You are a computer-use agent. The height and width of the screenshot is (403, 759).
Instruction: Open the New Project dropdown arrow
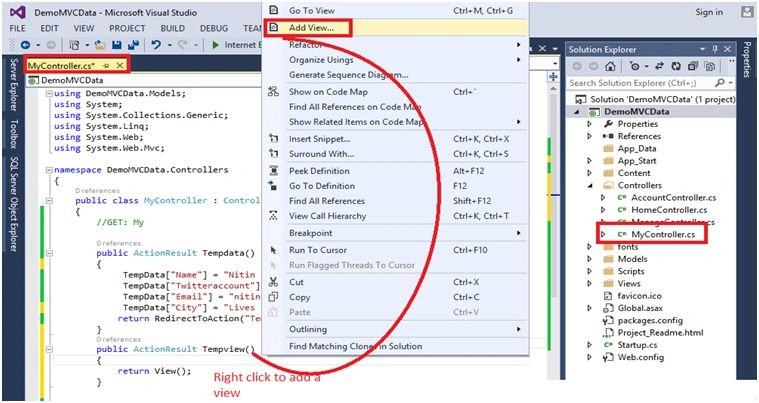[87, 45]
